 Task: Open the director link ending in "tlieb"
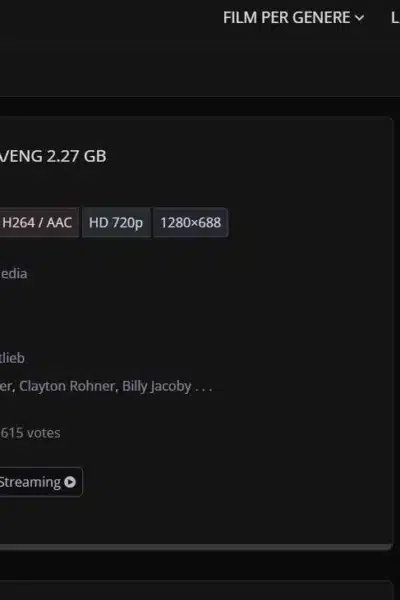pyautogui.click(x=12, y=358)
